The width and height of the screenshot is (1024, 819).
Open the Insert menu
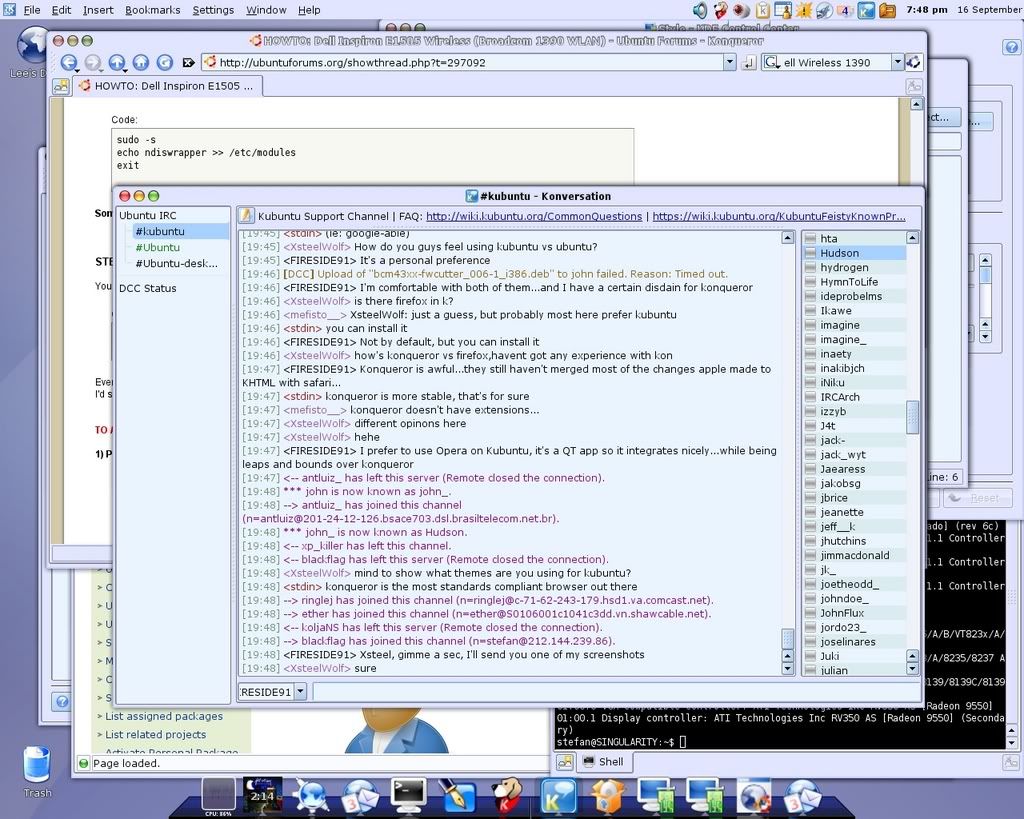tap(98, 10)
